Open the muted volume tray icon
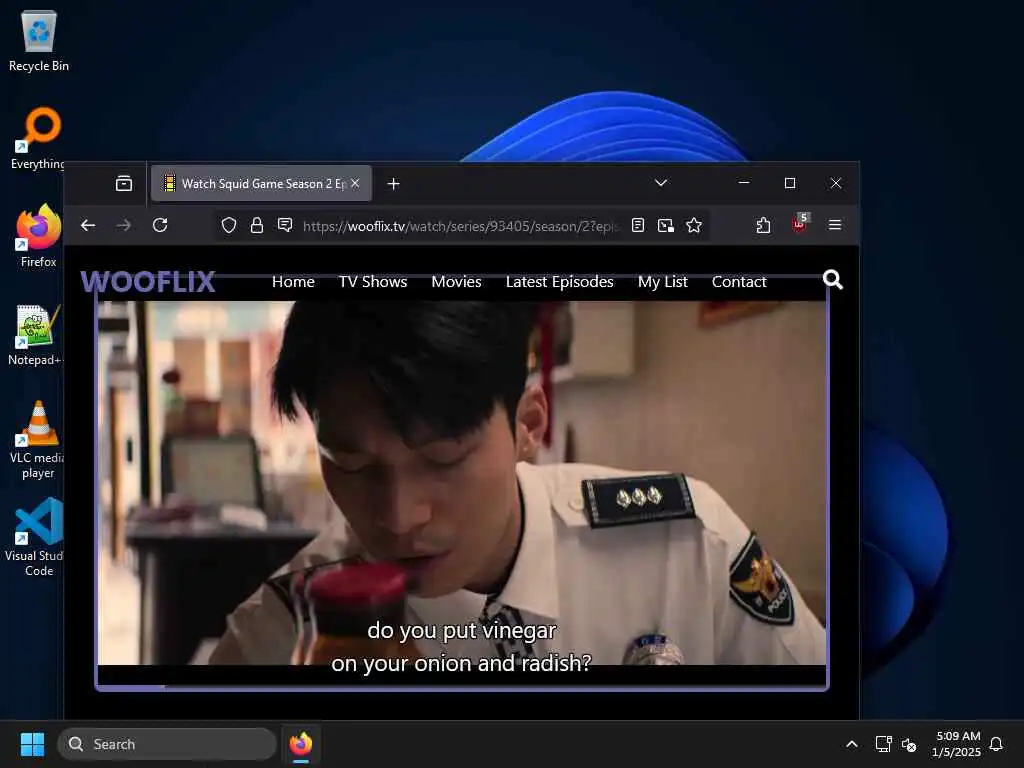1024x768 pixels. point(908,744)
